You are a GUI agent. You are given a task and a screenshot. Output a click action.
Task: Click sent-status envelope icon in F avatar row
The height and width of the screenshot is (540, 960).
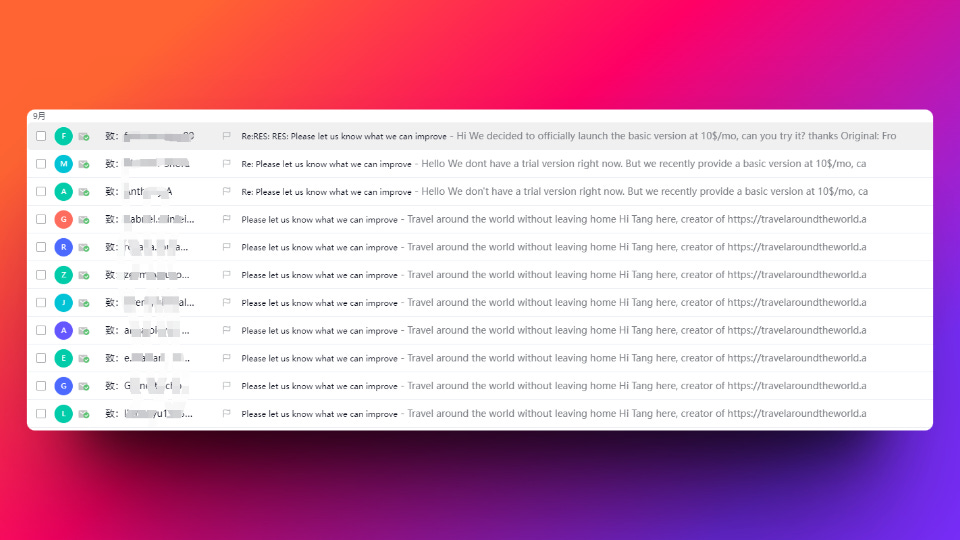coord(84,137)
